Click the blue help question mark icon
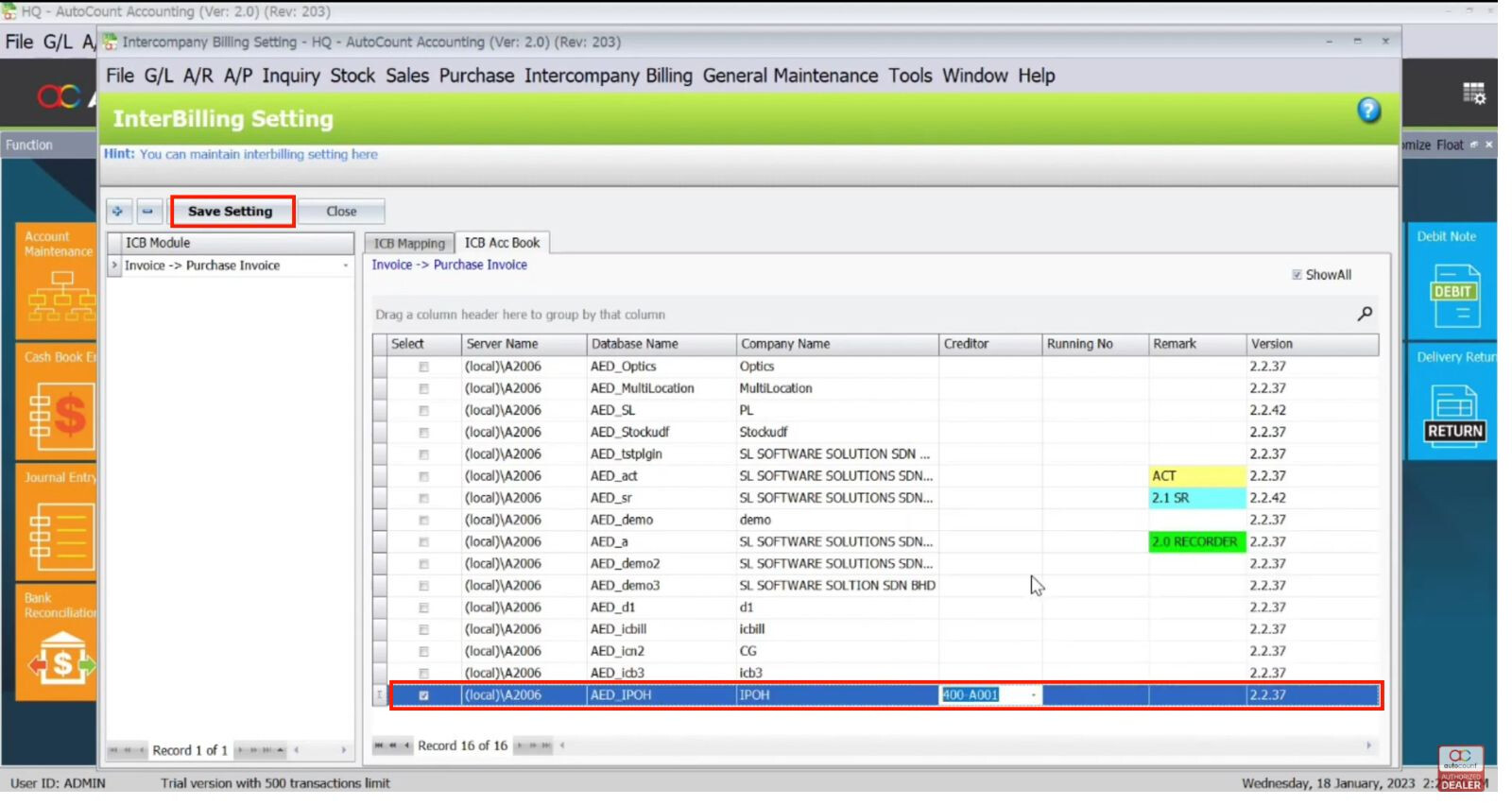This screenshot has width=1512, height=805. (1368, 111)
